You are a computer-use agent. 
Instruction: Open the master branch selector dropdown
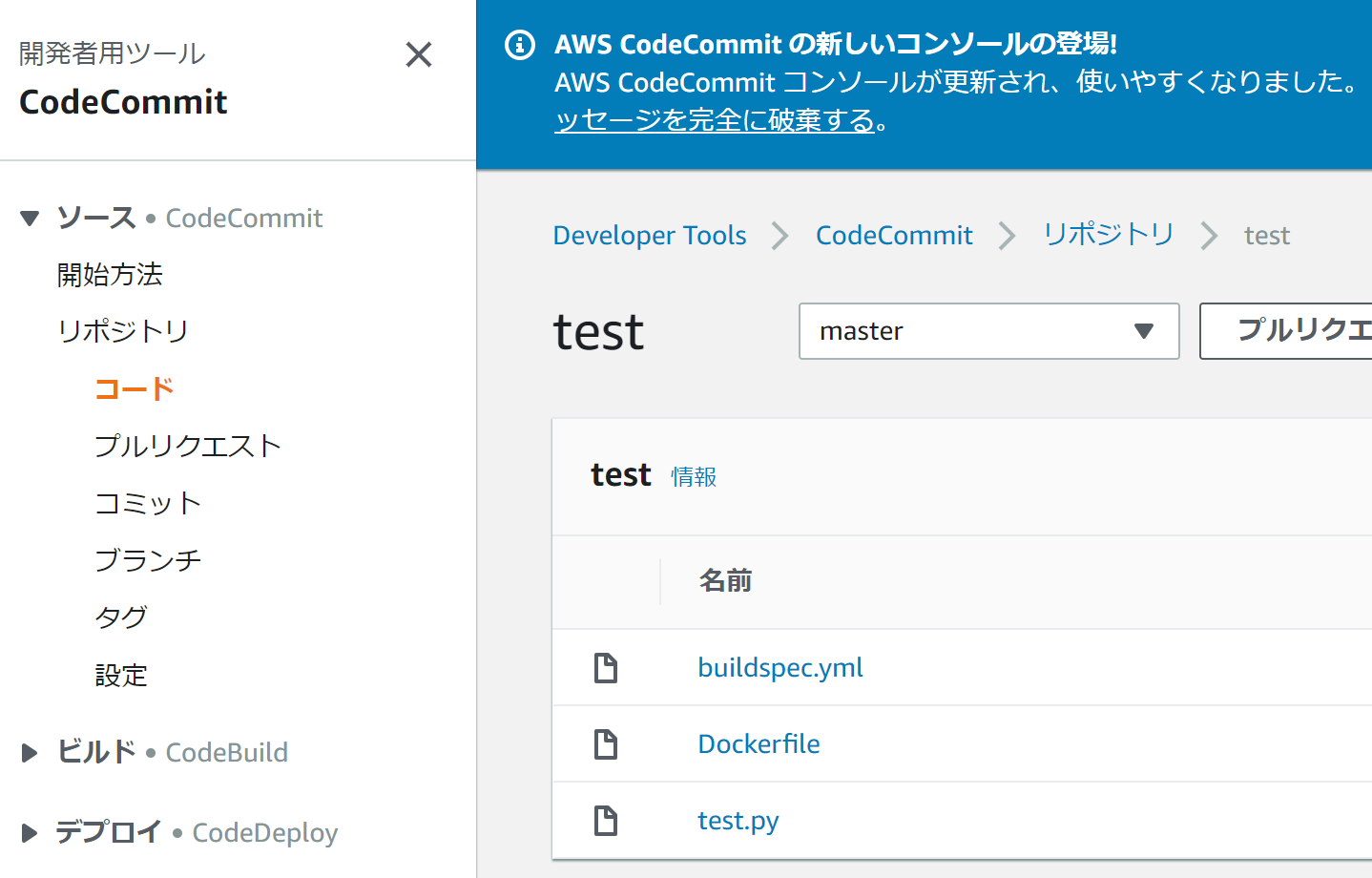[988, 331]
